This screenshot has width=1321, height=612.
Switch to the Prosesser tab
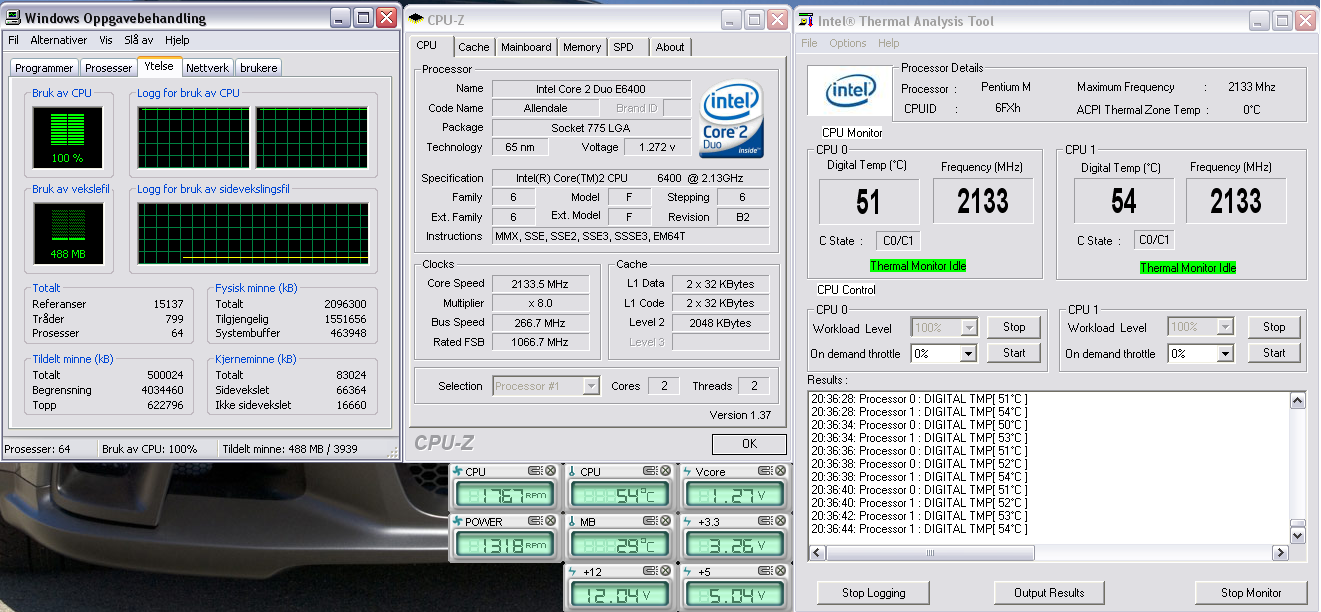pyautogui.click(x=109, y=68)
